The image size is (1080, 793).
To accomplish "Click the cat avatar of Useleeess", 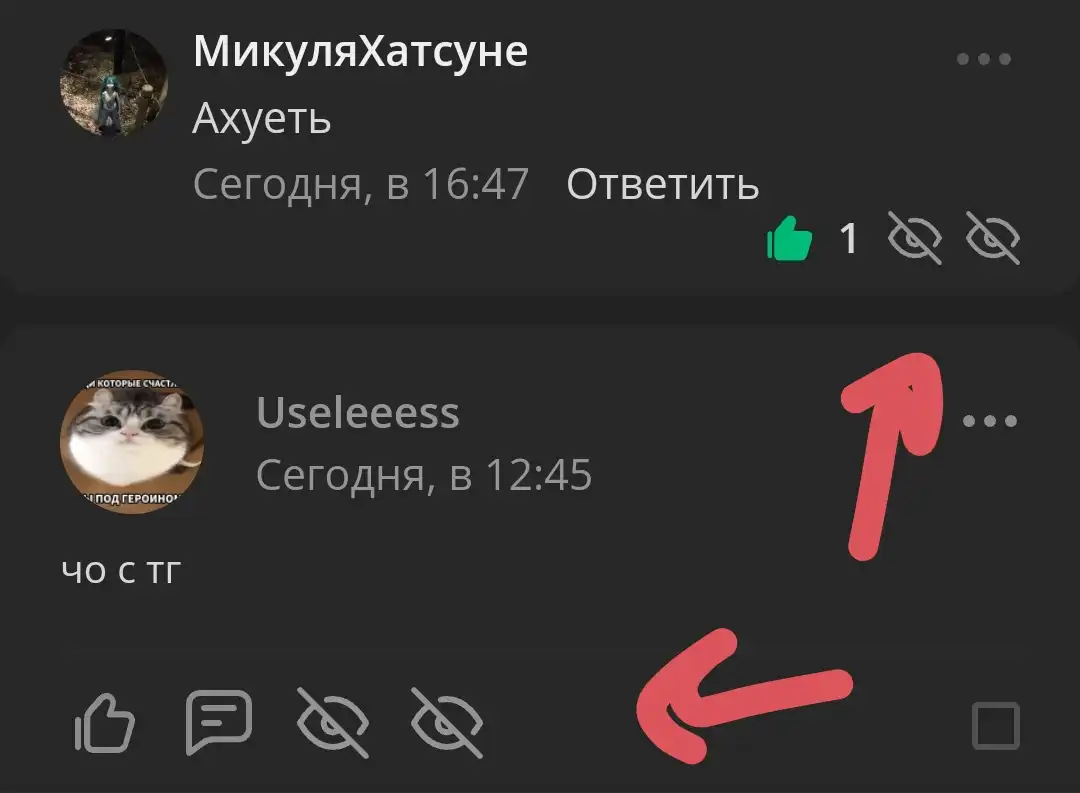I will click(x=132, y=442).
